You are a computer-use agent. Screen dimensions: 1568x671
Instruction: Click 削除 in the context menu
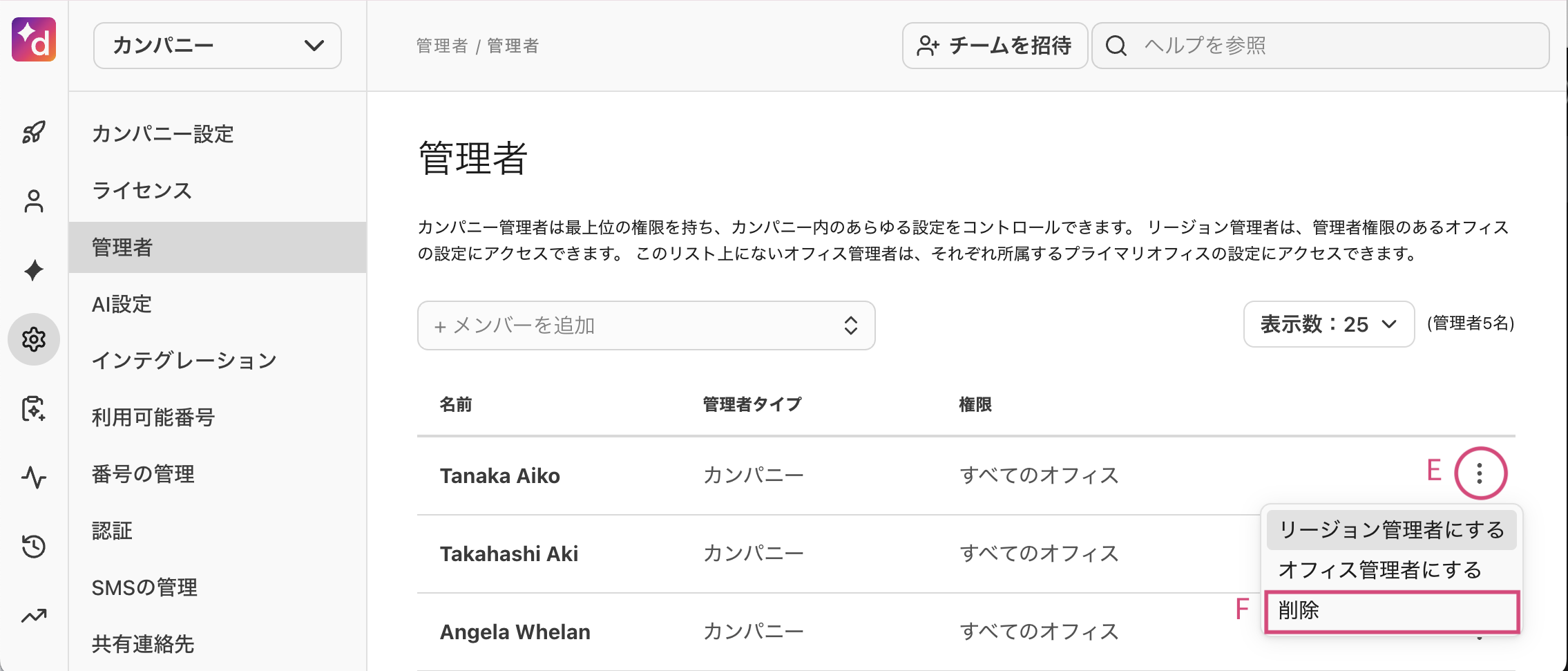[1391, 611]
